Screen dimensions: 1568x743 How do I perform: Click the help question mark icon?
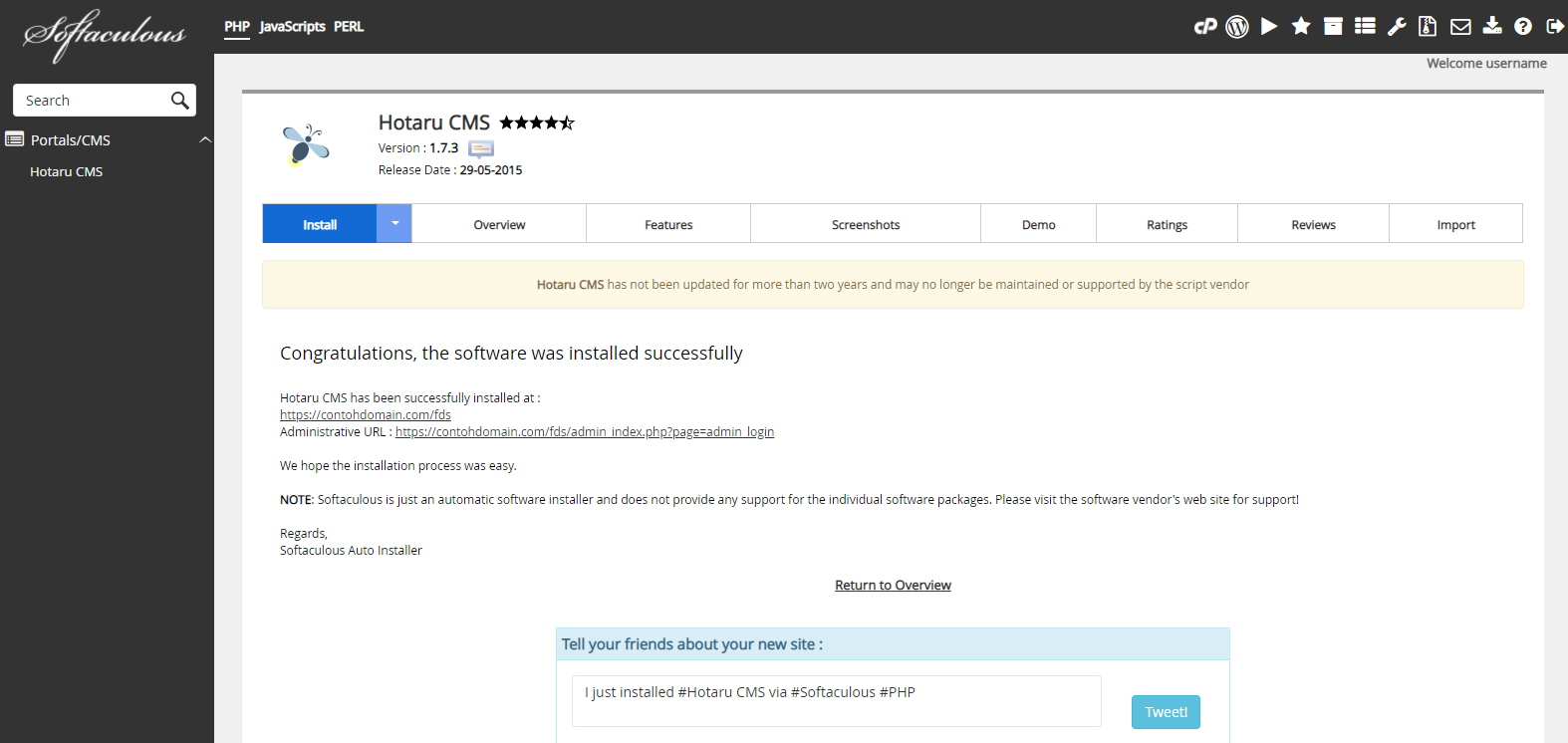tap(1523, 27)
